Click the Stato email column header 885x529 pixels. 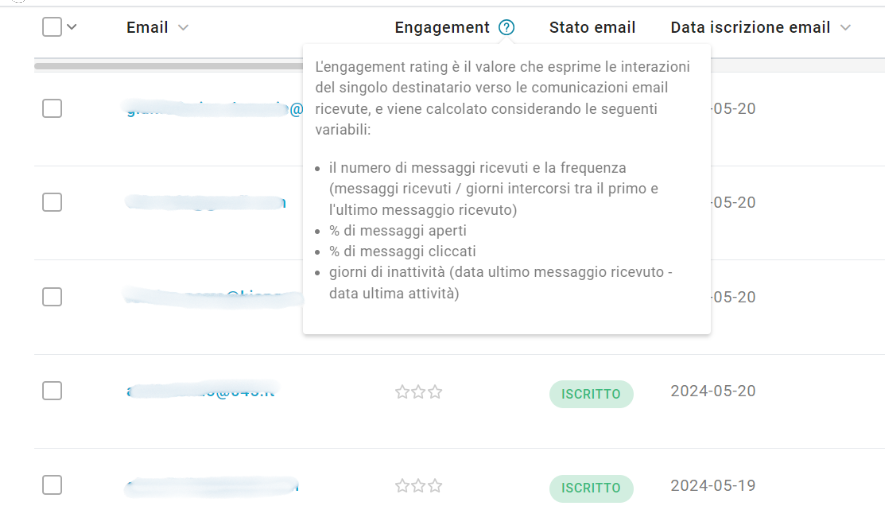click(x=592, y=28)
